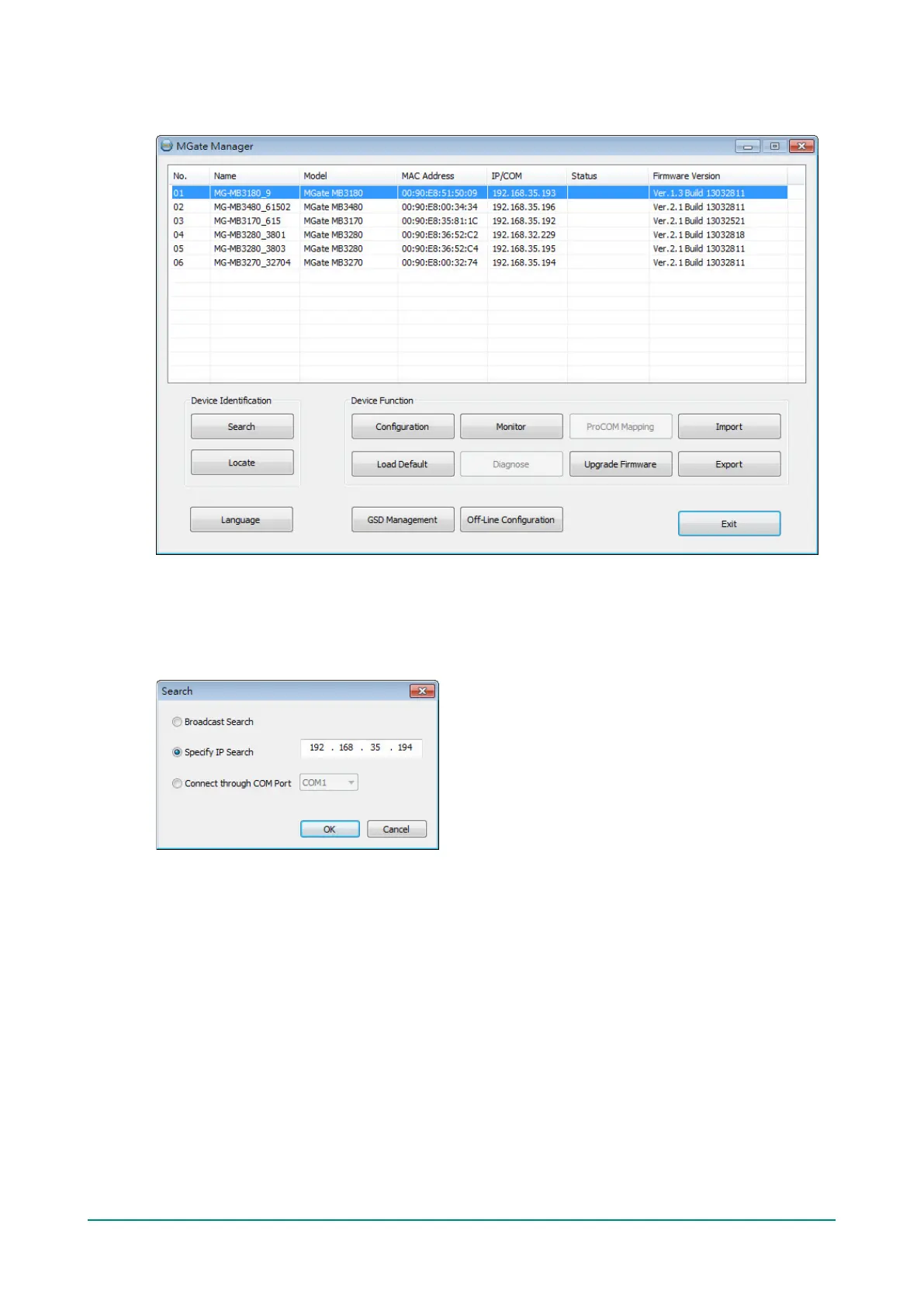Click the Monitor button
This screenshot has width=924, height=1307.
pyautogui.click(x=511, y=427)
